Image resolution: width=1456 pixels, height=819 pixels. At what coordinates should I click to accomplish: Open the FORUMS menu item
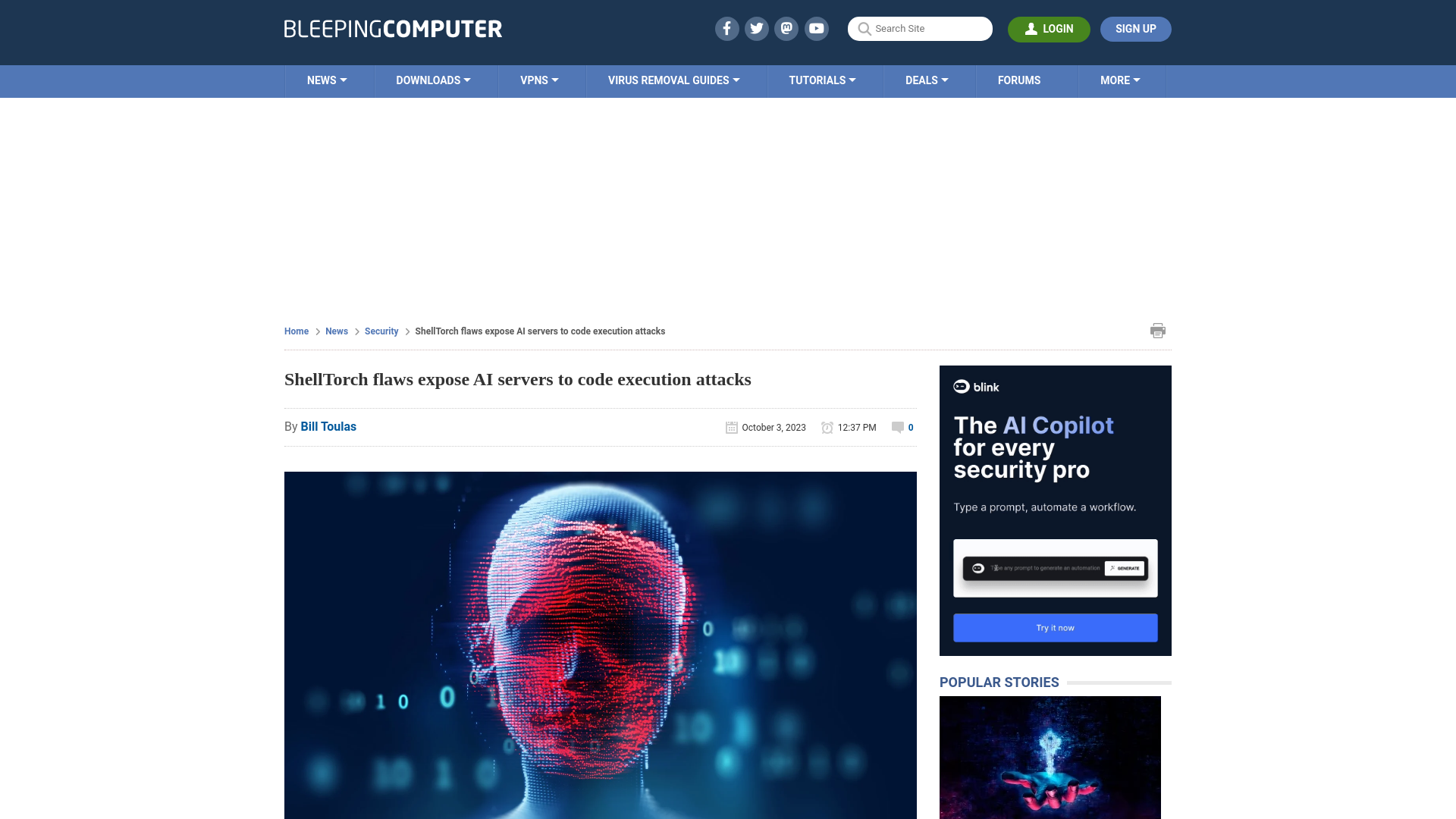click(1019, 80)
